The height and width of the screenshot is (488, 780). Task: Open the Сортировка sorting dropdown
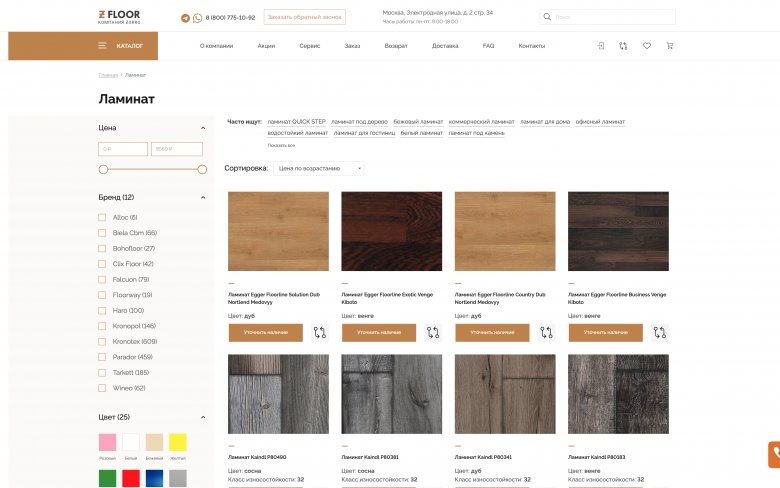pyautogui.click(x=318, y=169)
